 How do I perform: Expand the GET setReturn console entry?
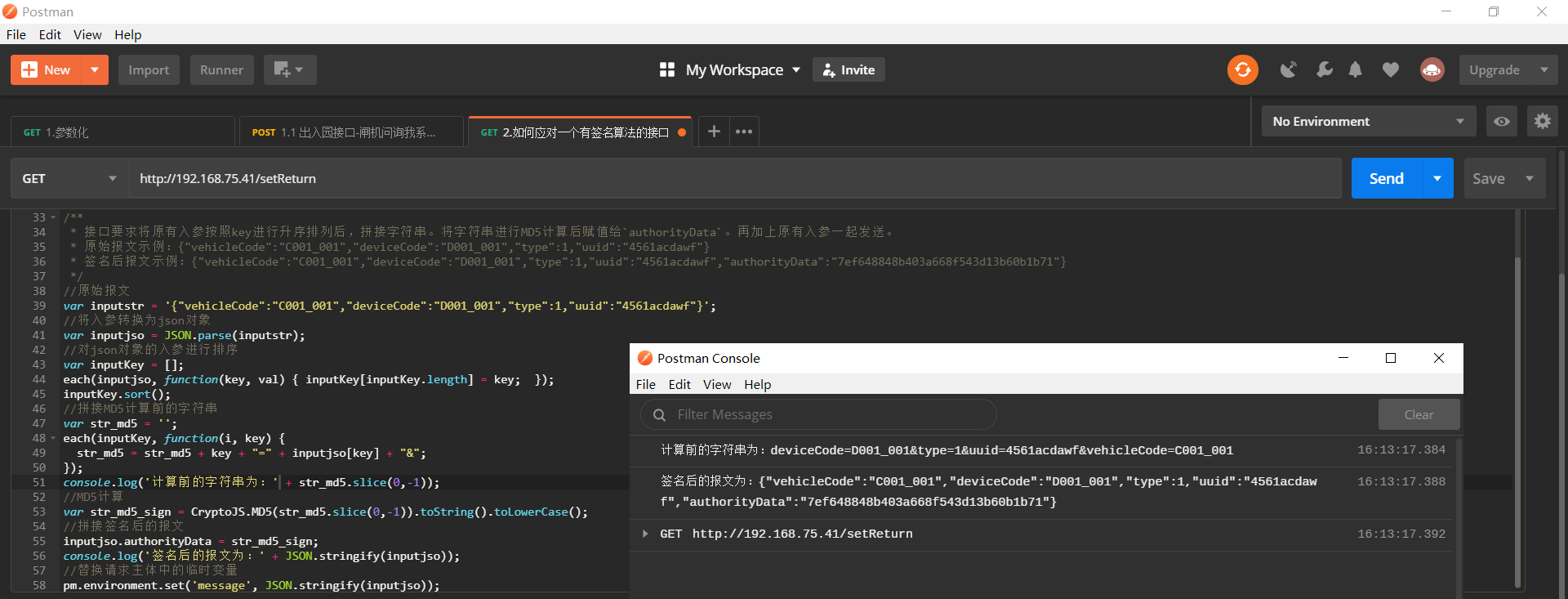point(645,534)
